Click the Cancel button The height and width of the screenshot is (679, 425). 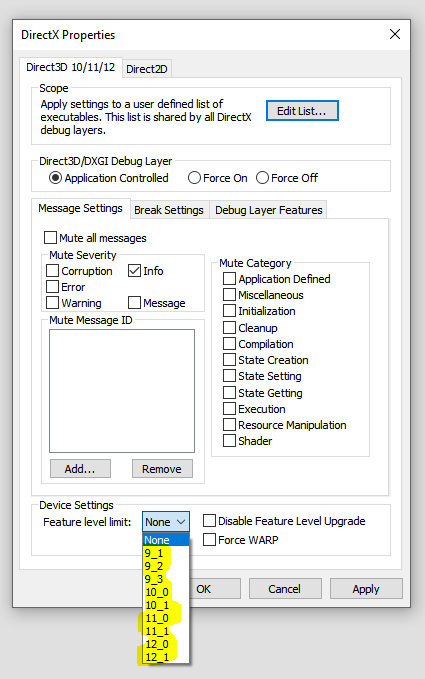[285, 589]
